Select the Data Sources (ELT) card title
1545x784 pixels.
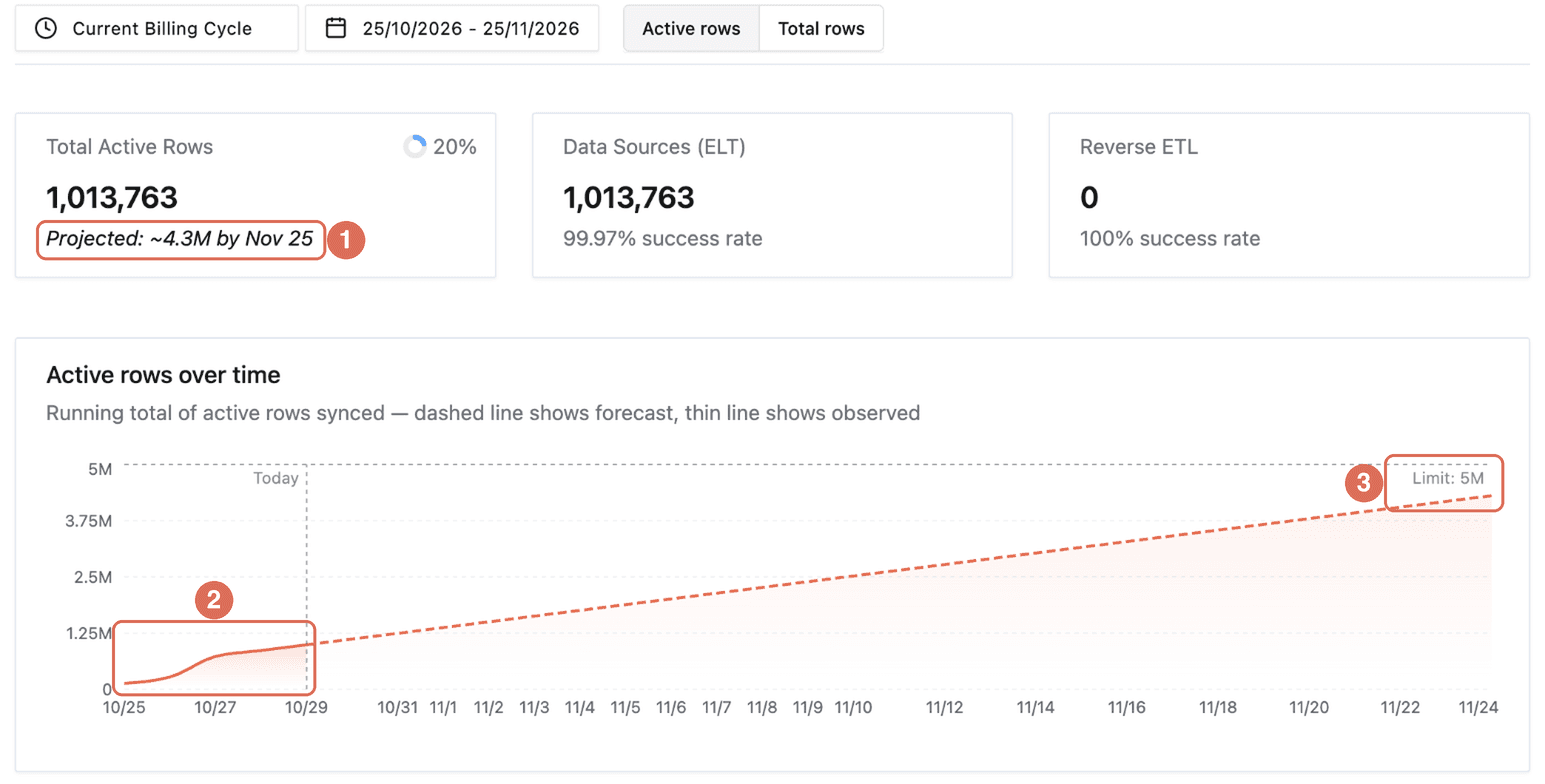tap(654, 147)
